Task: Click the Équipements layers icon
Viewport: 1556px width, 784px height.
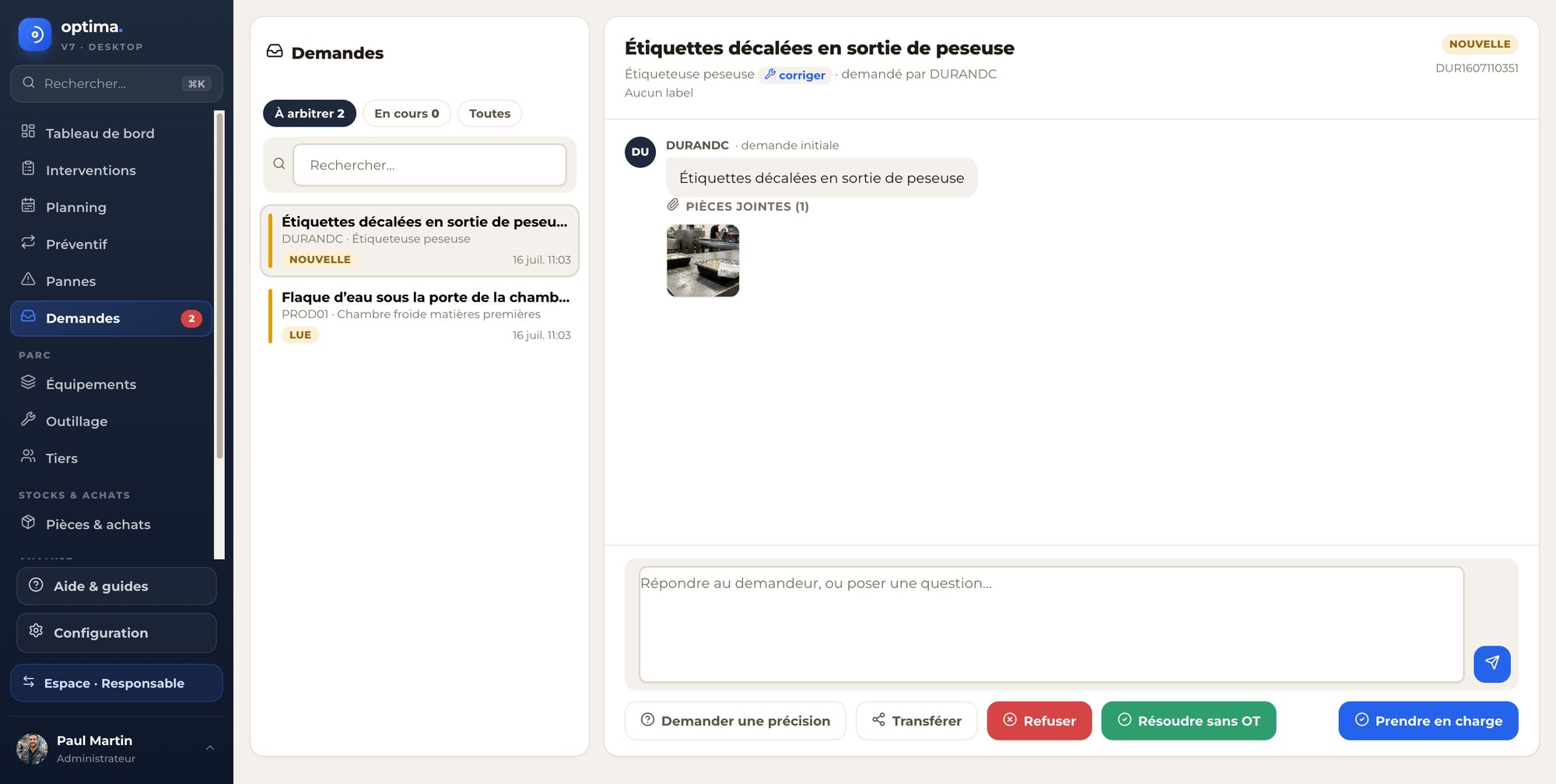Action: pos(28,382)
